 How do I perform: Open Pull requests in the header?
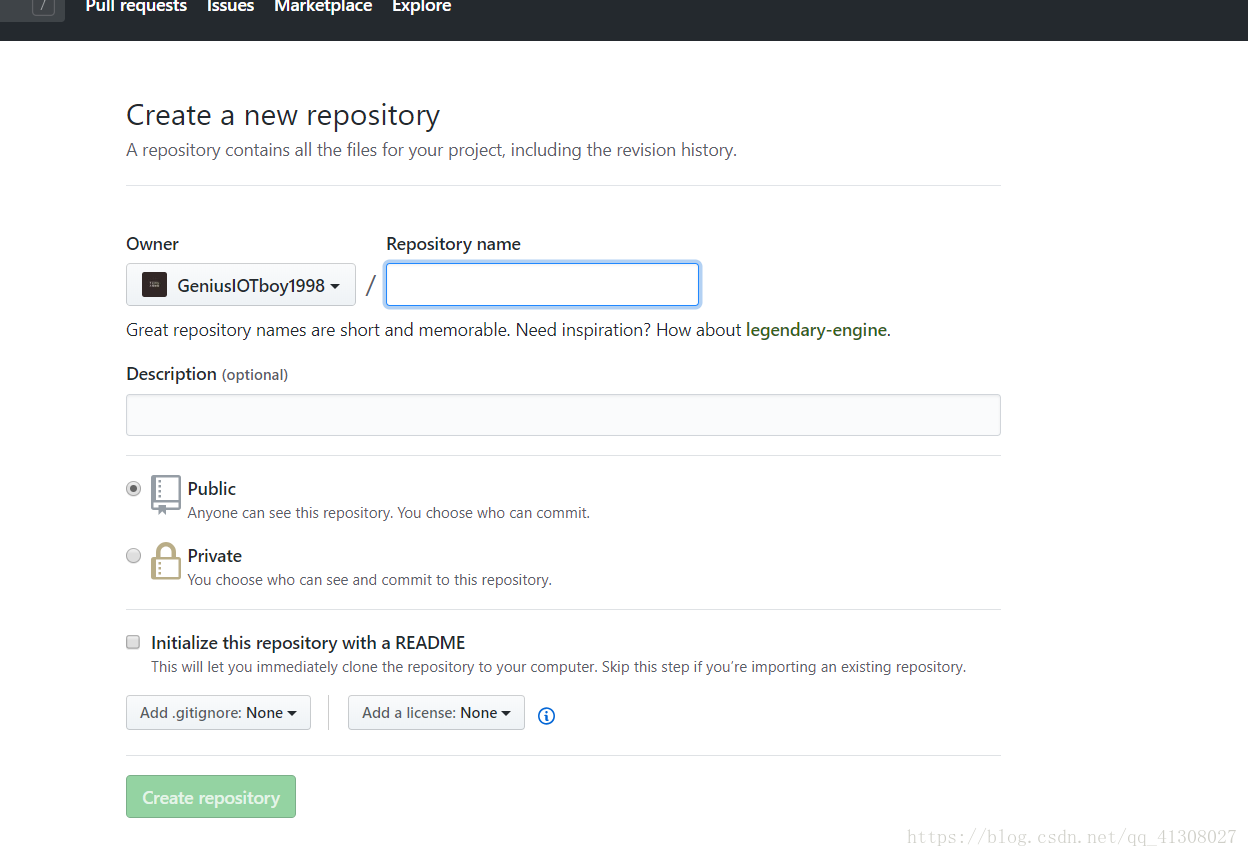tap(136, 7)
